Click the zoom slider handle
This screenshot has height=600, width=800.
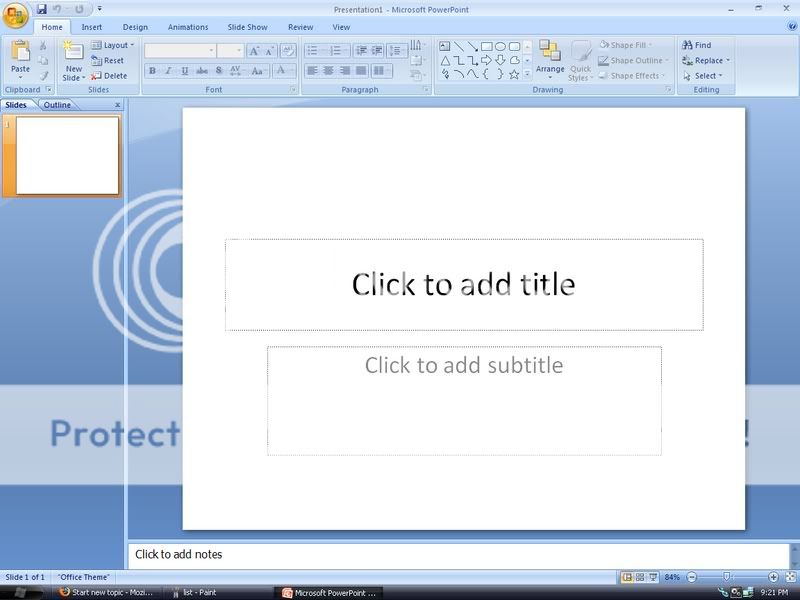coord(727,578)
